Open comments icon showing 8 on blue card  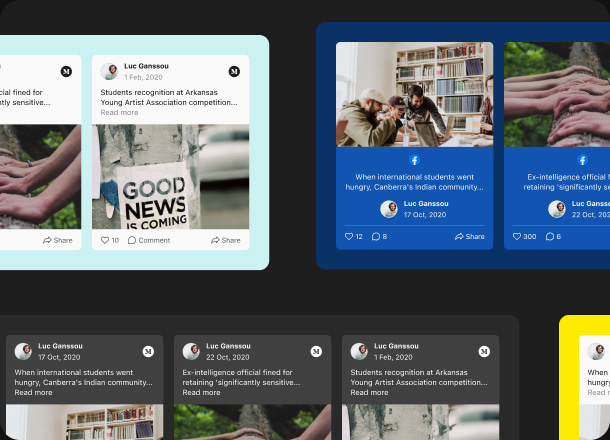pyautogui.click(x=376, y=237)
